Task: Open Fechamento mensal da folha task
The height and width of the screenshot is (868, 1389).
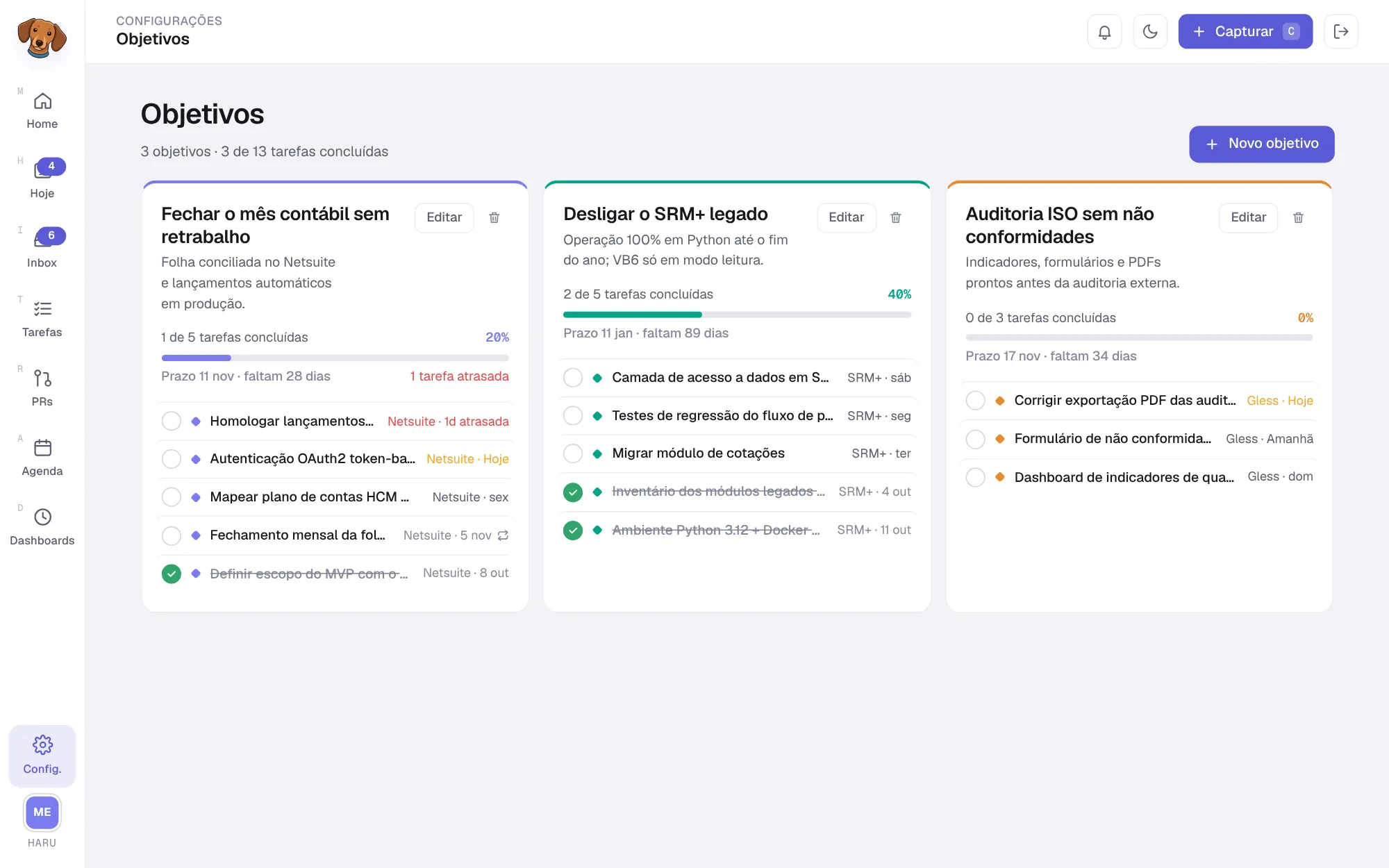Action: 335,535
